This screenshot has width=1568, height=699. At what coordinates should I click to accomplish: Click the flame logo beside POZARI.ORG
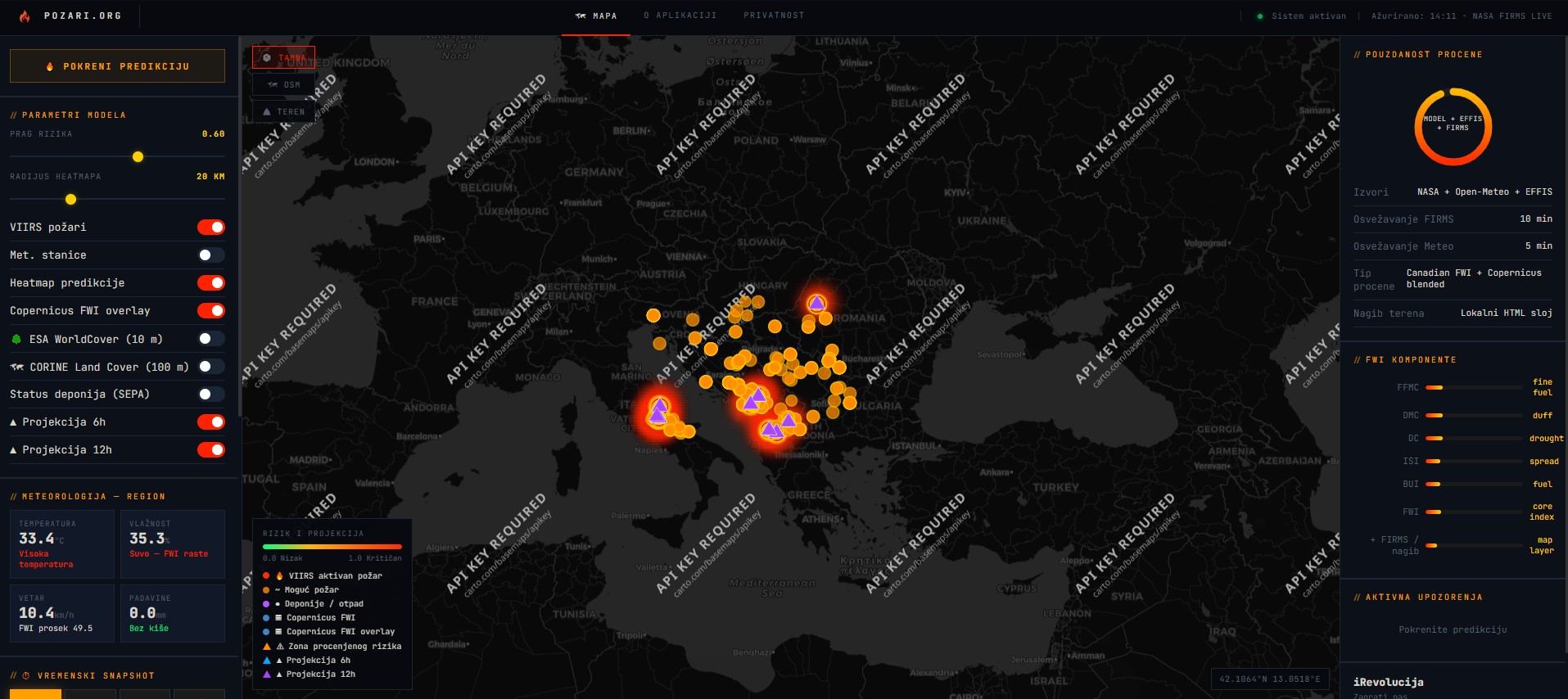tap(25, 16)
